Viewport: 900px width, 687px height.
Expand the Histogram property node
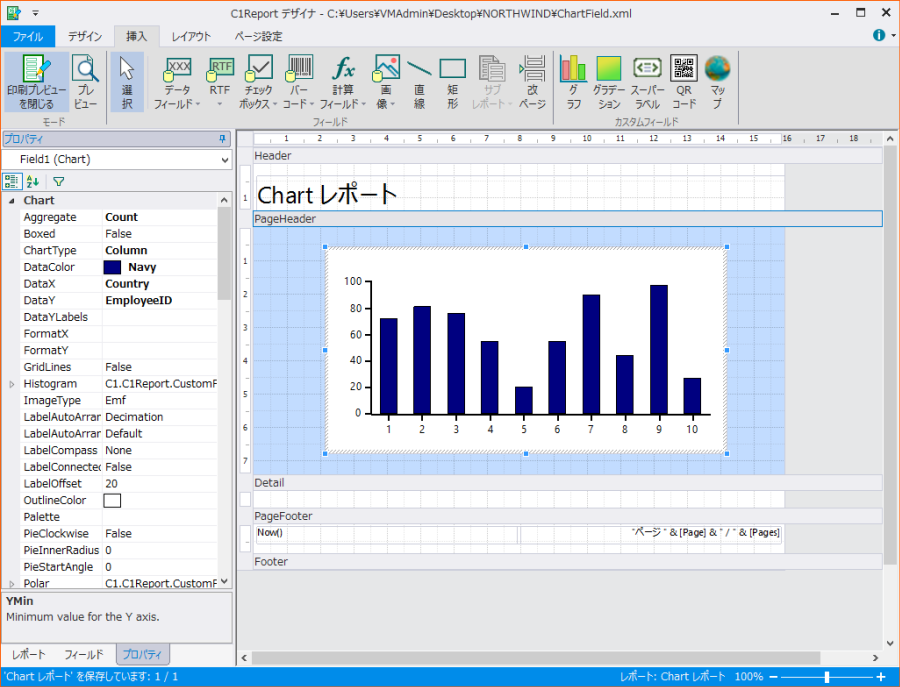(x=12, y=384)
